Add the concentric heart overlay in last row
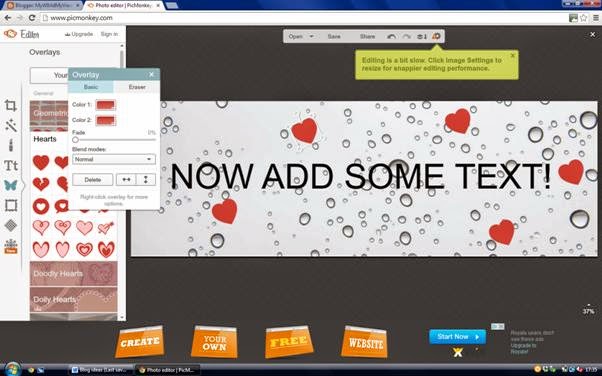Screen dimensions: 602x376 pyautogui.click(x=84, y=249)
